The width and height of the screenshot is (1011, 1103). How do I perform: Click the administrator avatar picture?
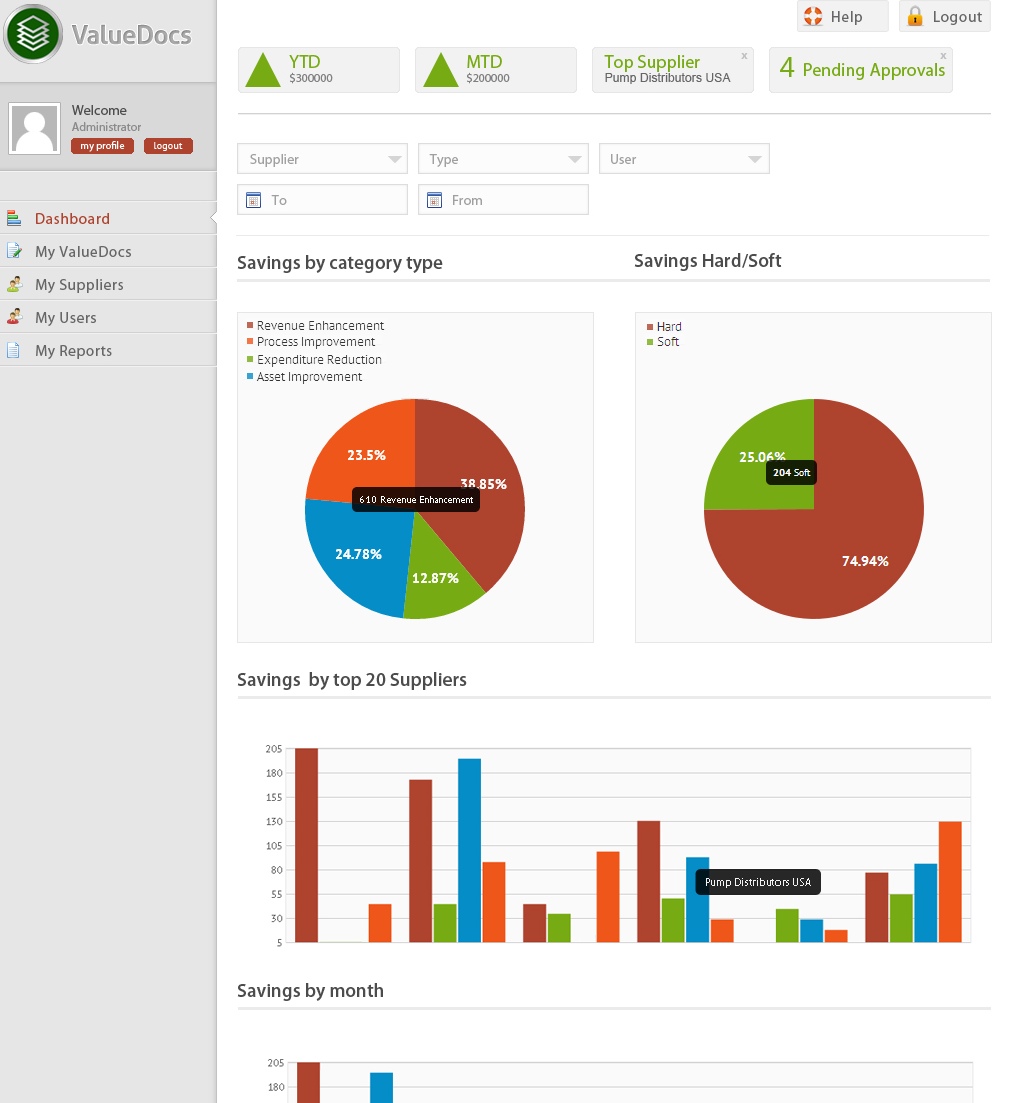pos(34,129)
